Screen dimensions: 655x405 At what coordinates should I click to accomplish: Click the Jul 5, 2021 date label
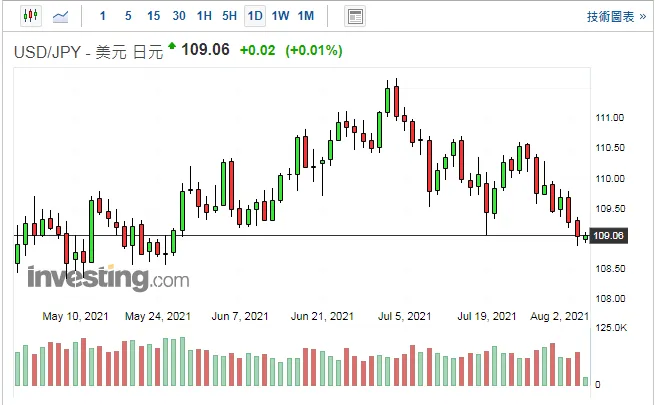[404, 316]
